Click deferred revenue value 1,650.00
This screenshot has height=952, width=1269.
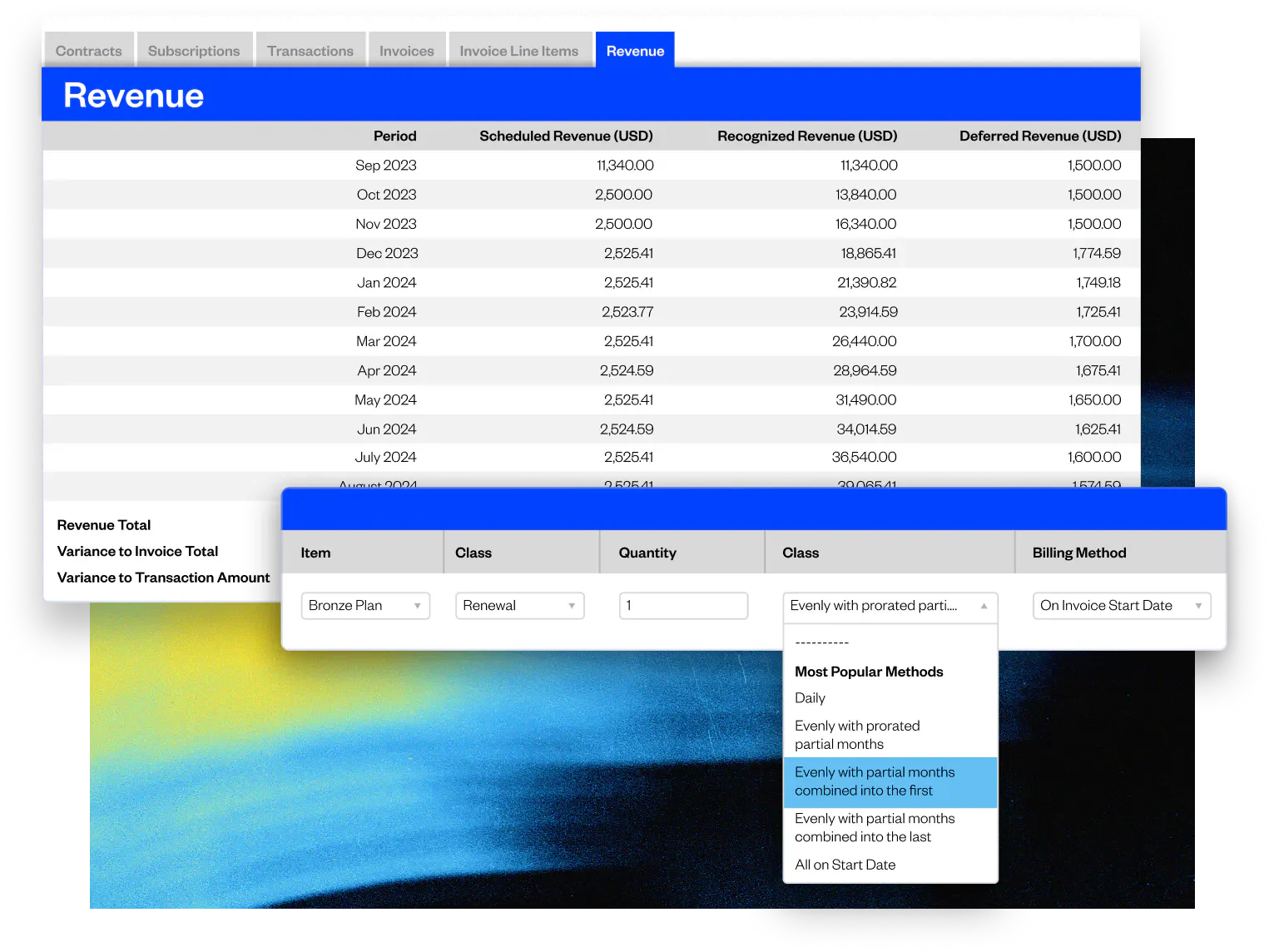1095,400
